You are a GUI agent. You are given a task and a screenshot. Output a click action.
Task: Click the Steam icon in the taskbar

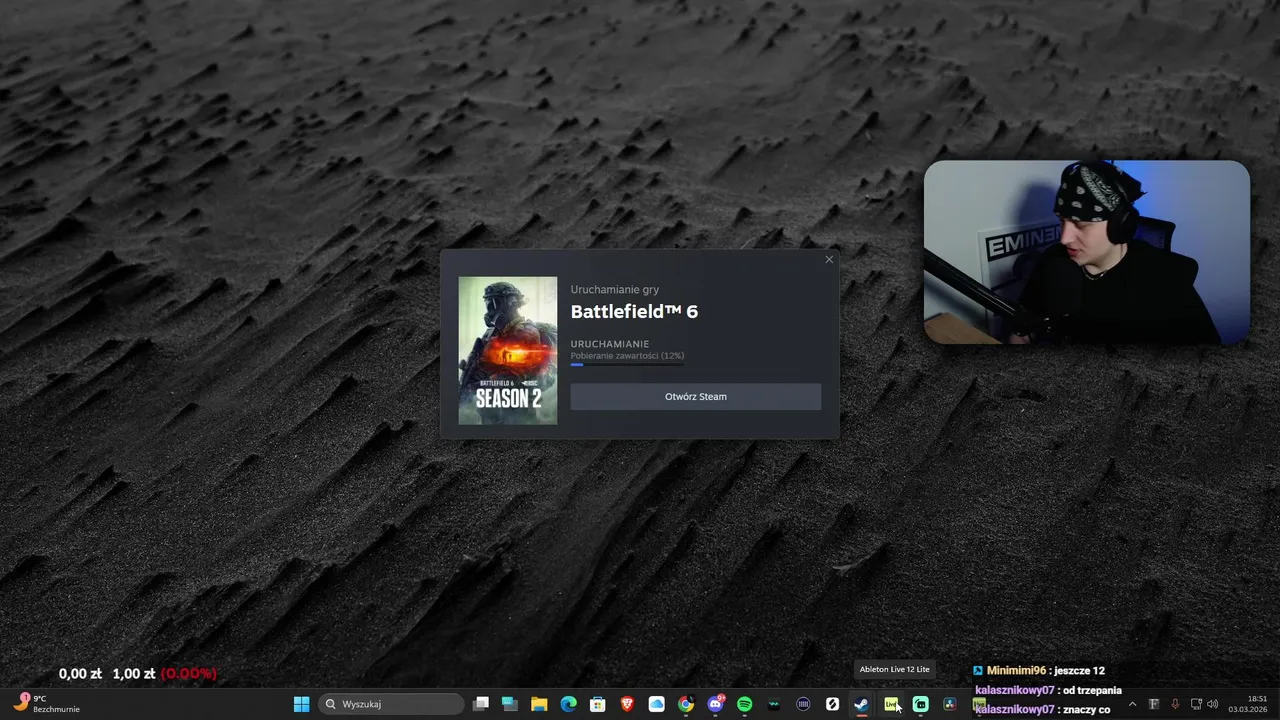[x=861, y=704]
